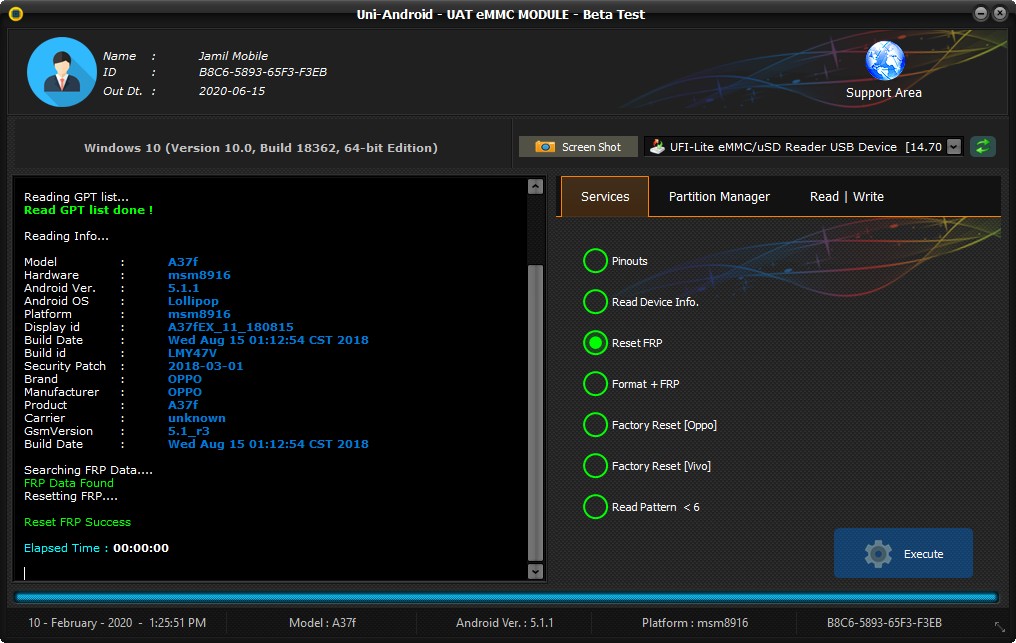Select the Pinouts radio option
Viewport: 1016px width, 643px height.
pyautogui.click(x=595, y=261)
